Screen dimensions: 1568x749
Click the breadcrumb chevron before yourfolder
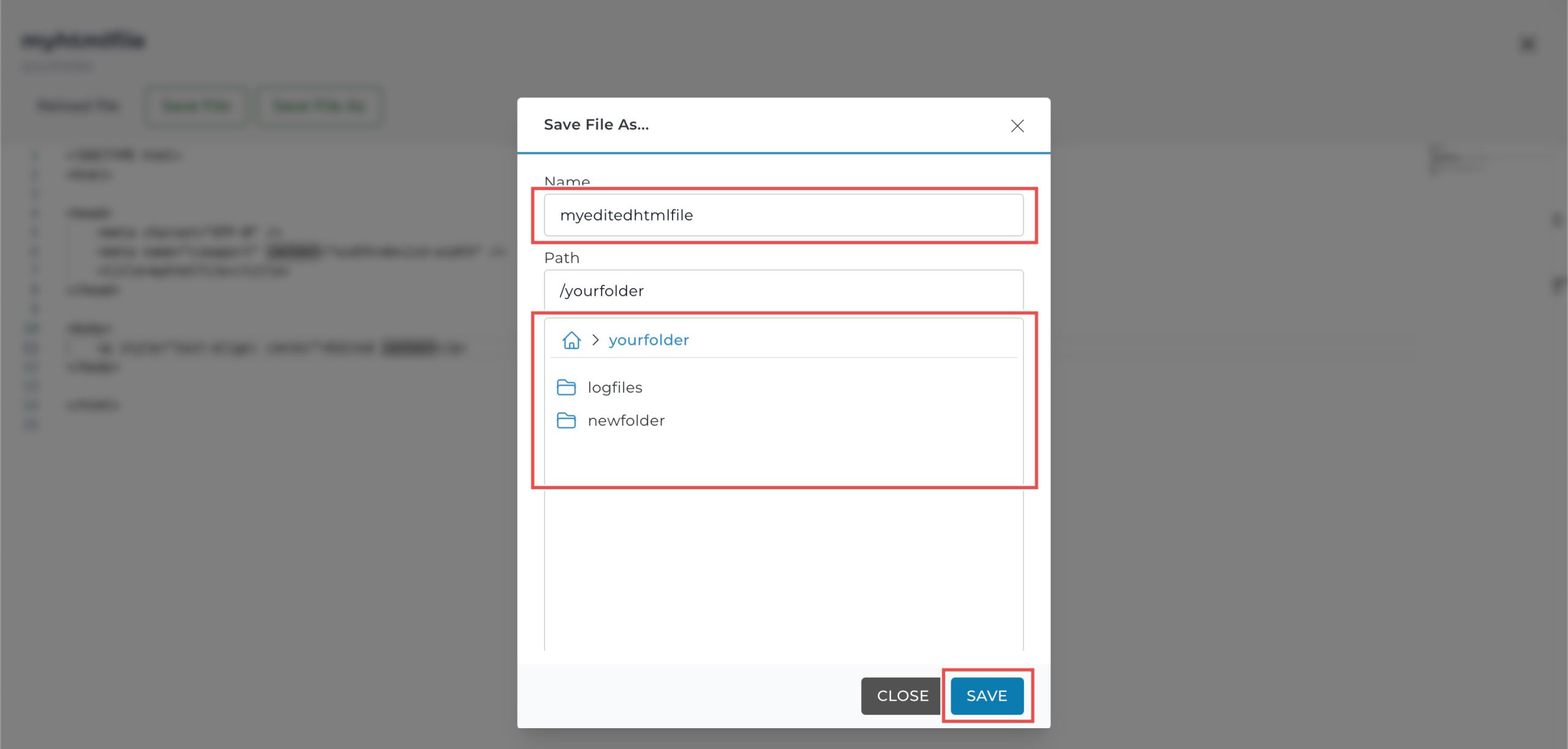pyautogui.click(x=595, y=340)
